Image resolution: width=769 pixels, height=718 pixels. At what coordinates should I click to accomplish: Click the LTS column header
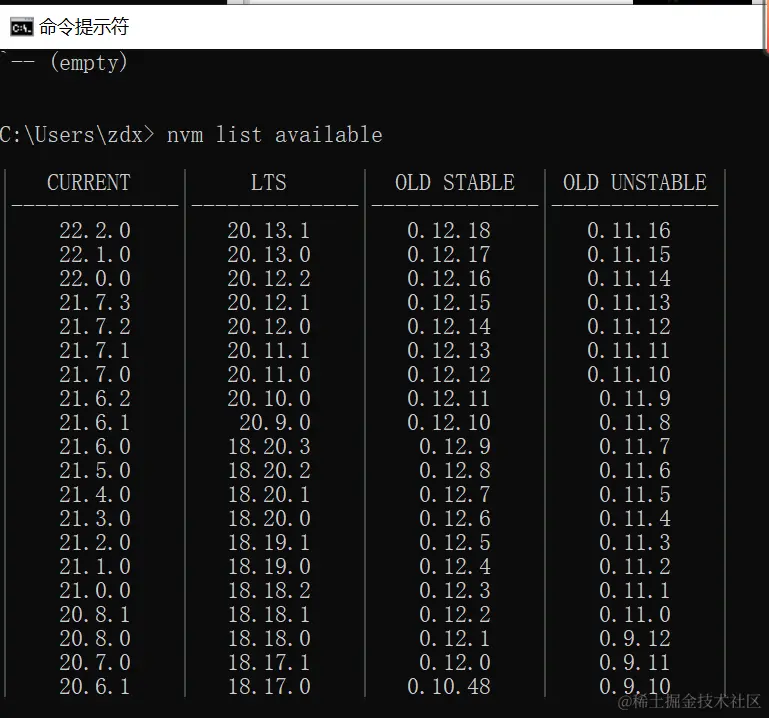click(269, 182)
